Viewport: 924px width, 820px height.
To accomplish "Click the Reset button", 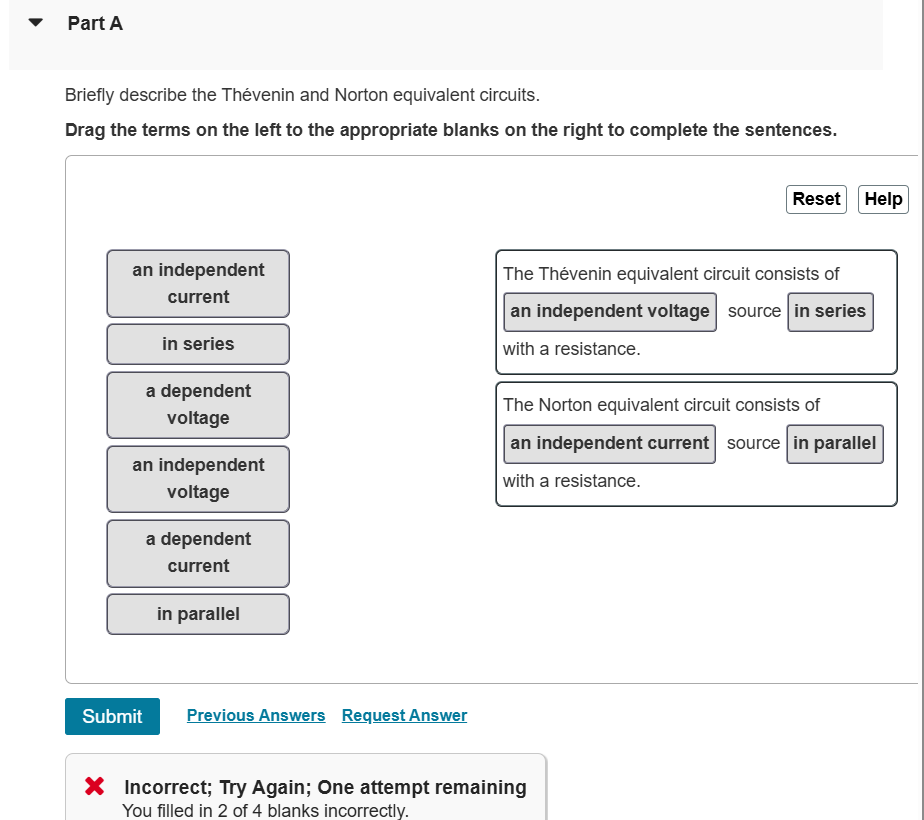I will pos(815,199).
